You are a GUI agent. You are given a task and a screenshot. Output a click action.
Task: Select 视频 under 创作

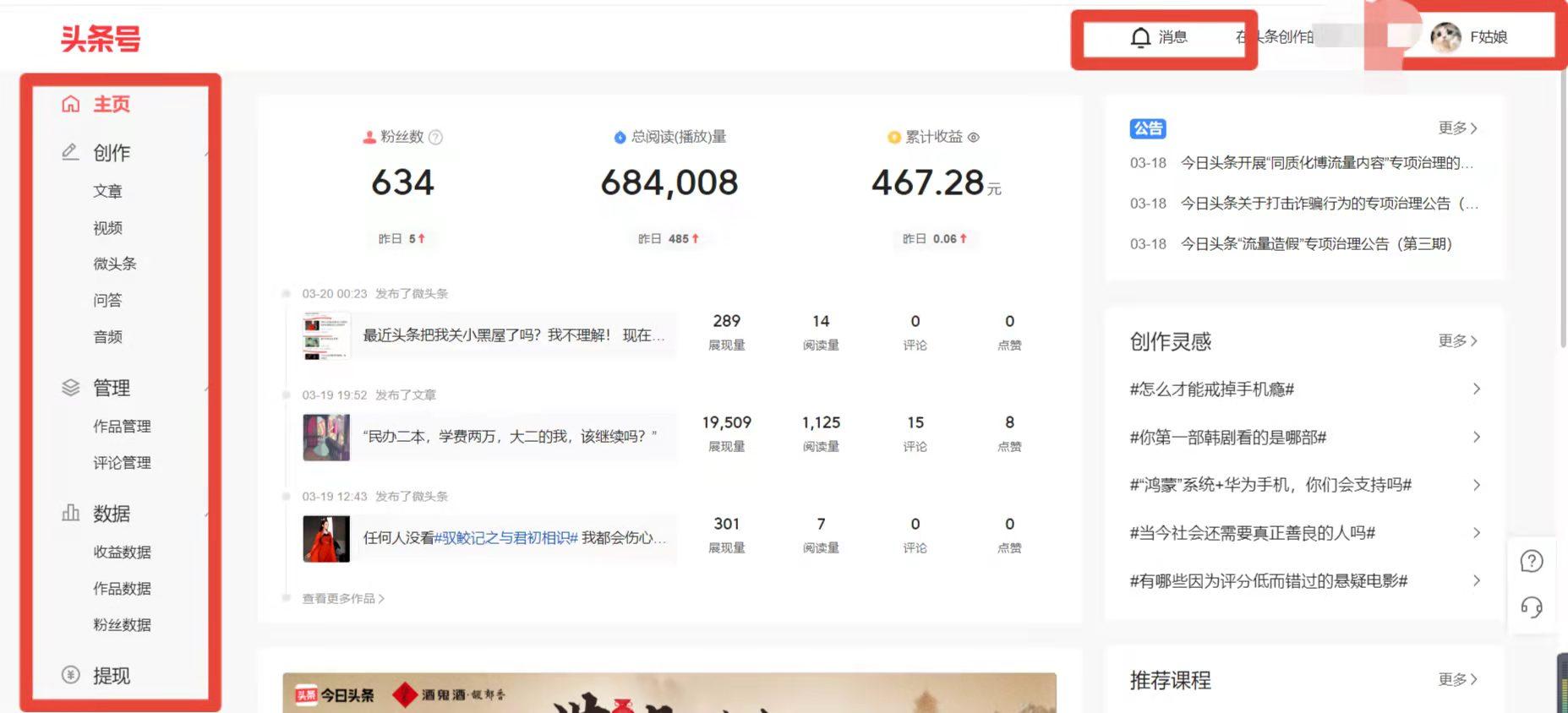[107, 227]
